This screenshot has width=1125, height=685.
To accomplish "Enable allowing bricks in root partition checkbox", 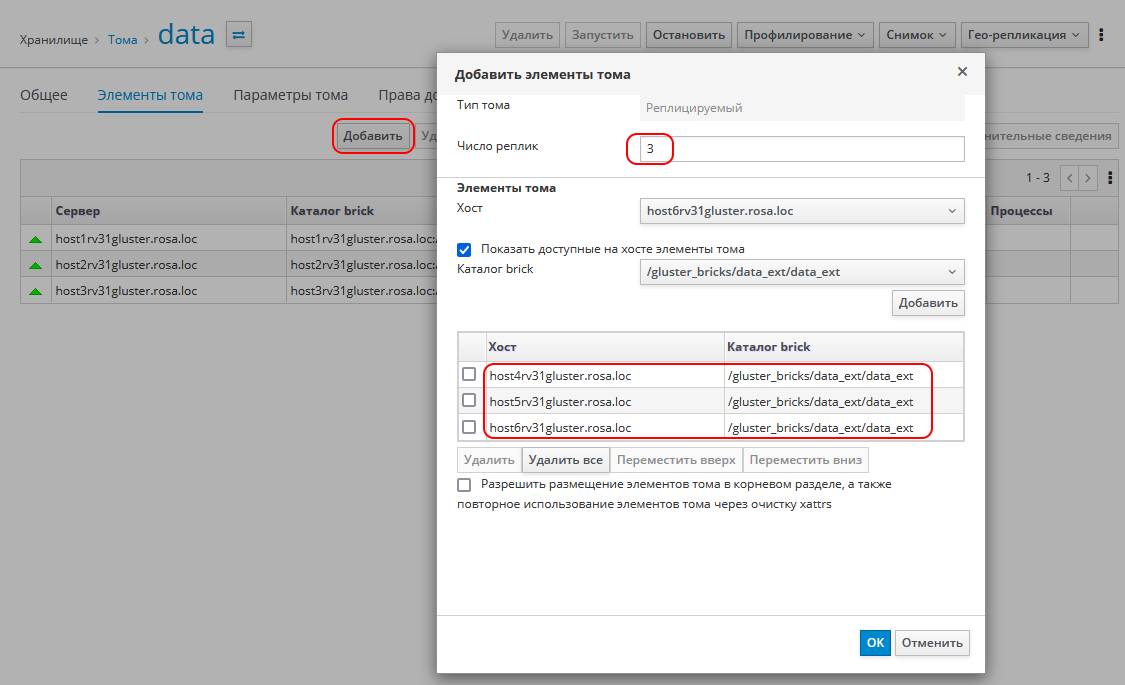I will pos(464,484).
